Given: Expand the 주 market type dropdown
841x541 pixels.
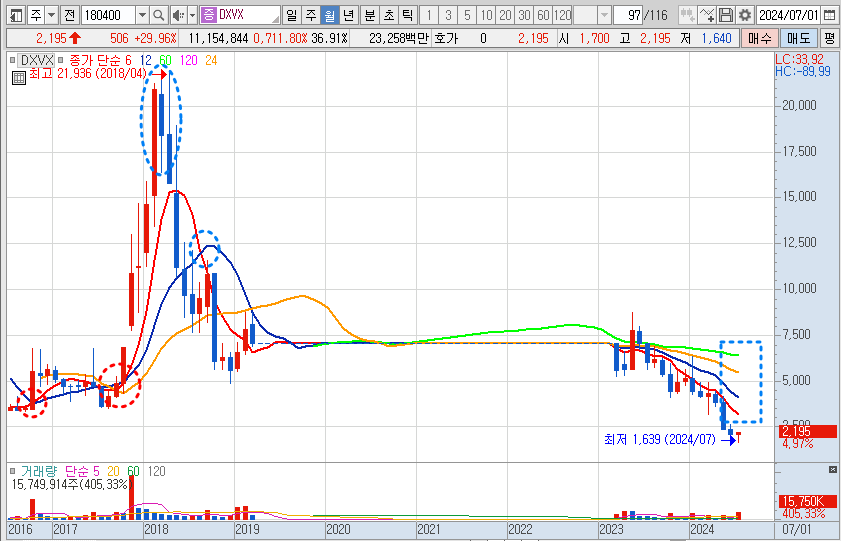Looking at the screenshot, I should (x=51, y=15).
